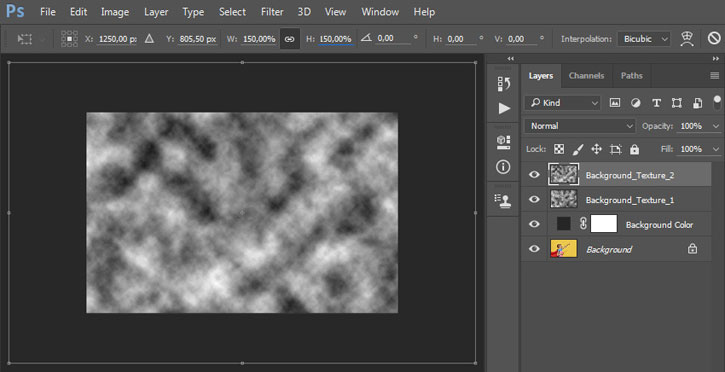Toggle the maintain aspect ratio link icon
725x372 pixels.
289,39
